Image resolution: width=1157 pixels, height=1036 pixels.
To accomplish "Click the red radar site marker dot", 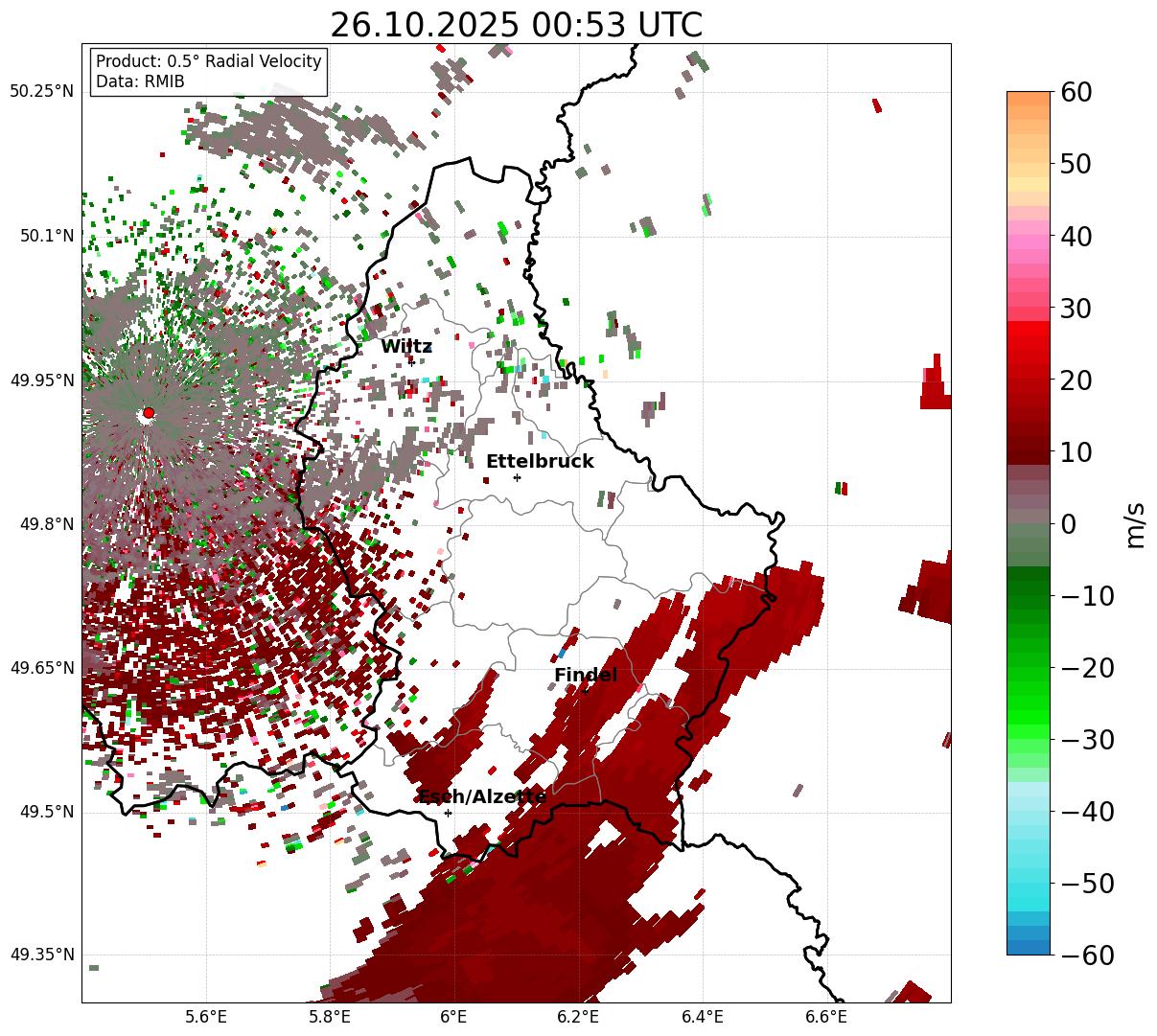I will tap(148, 413).
